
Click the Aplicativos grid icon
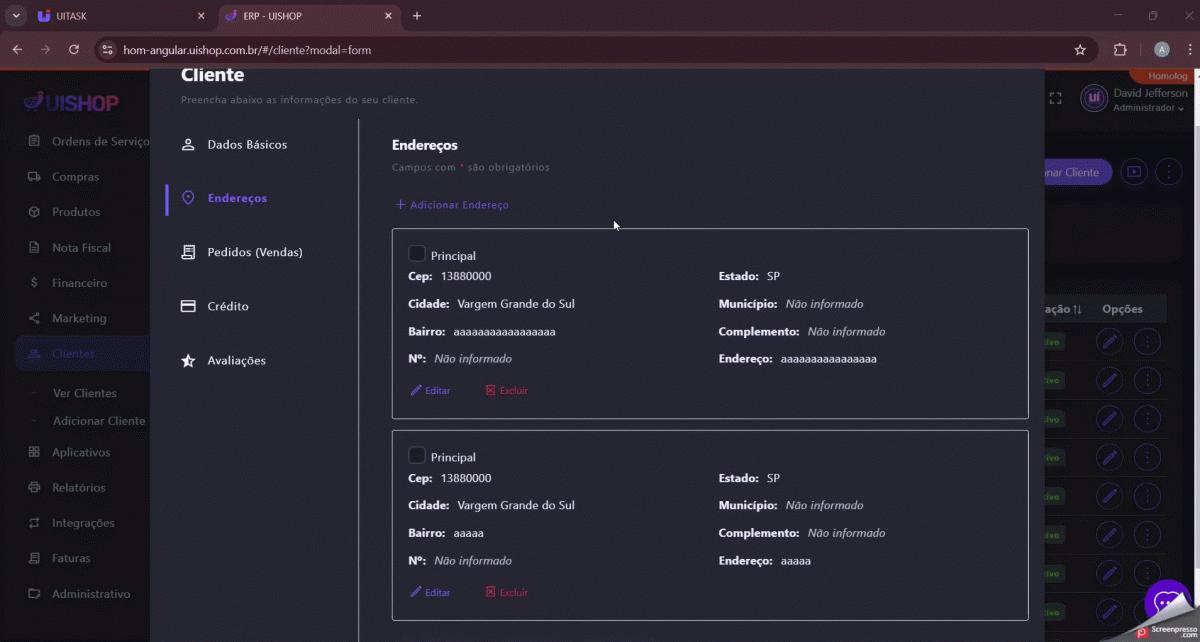pos(34,452)
